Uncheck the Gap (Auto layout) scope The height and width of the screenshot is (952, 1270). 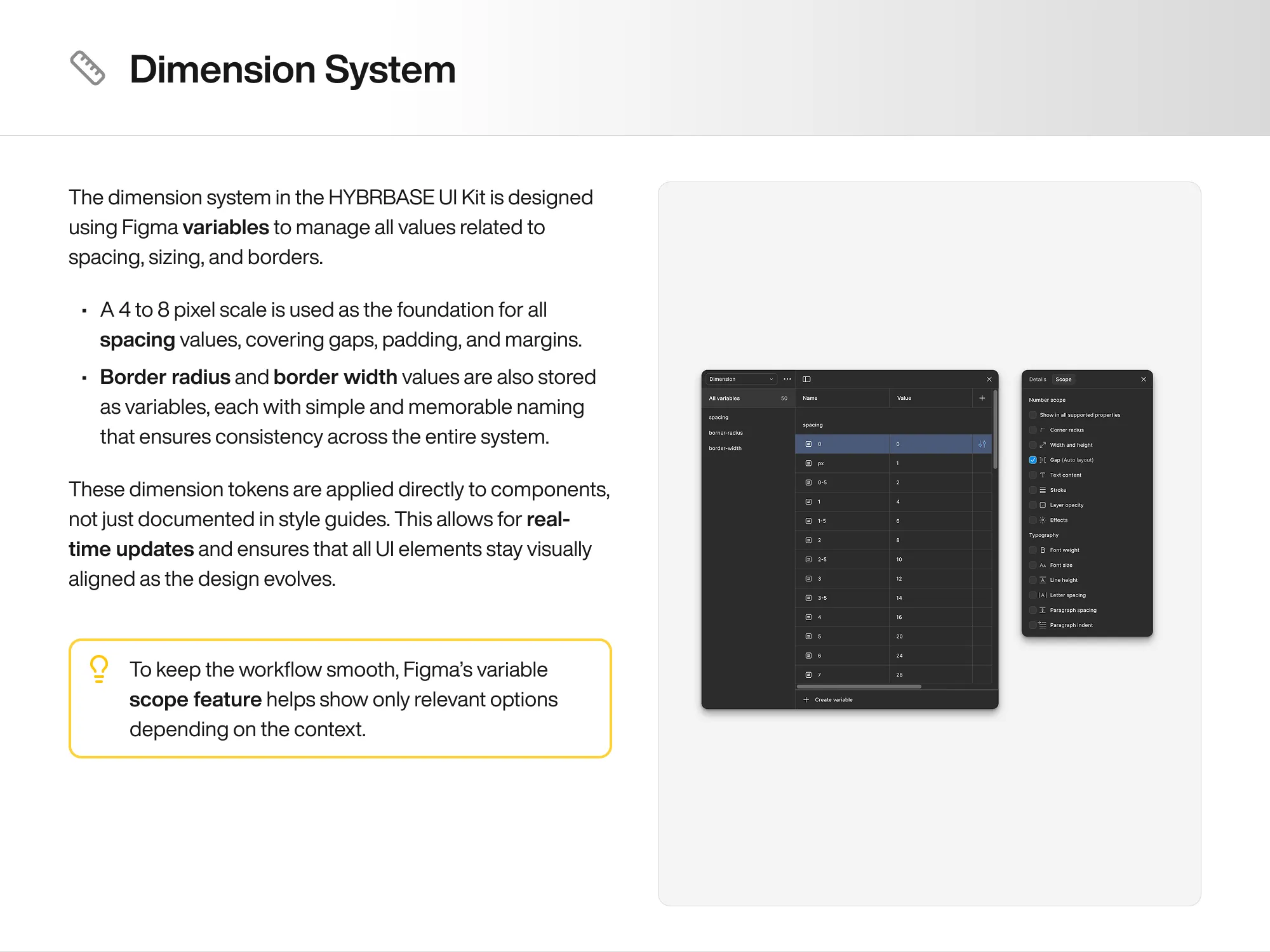coord(1033,460)
